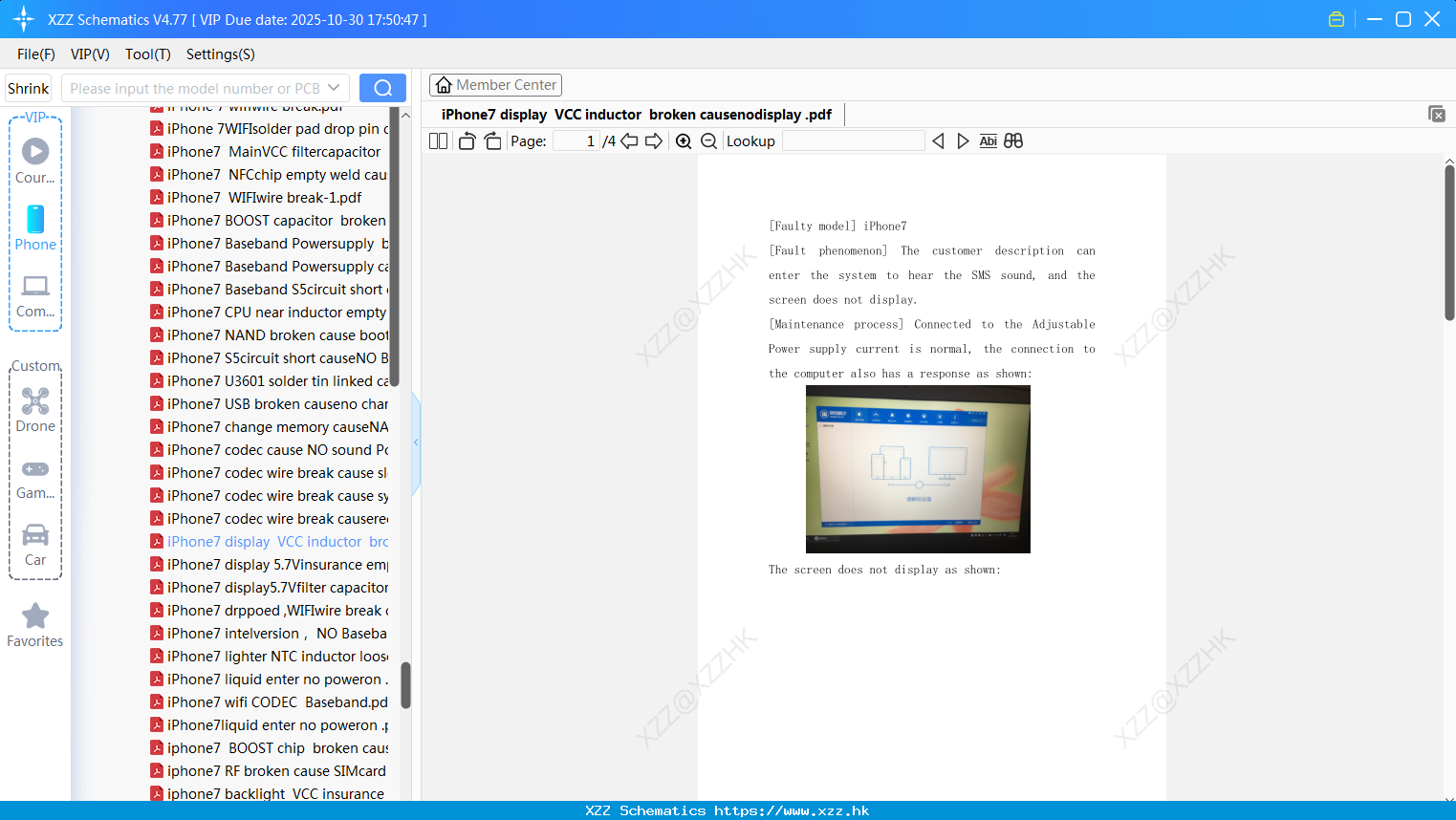Open the Settings(S) menu
The height and width of the screenshot is (820, 1456).
point(221,54)
